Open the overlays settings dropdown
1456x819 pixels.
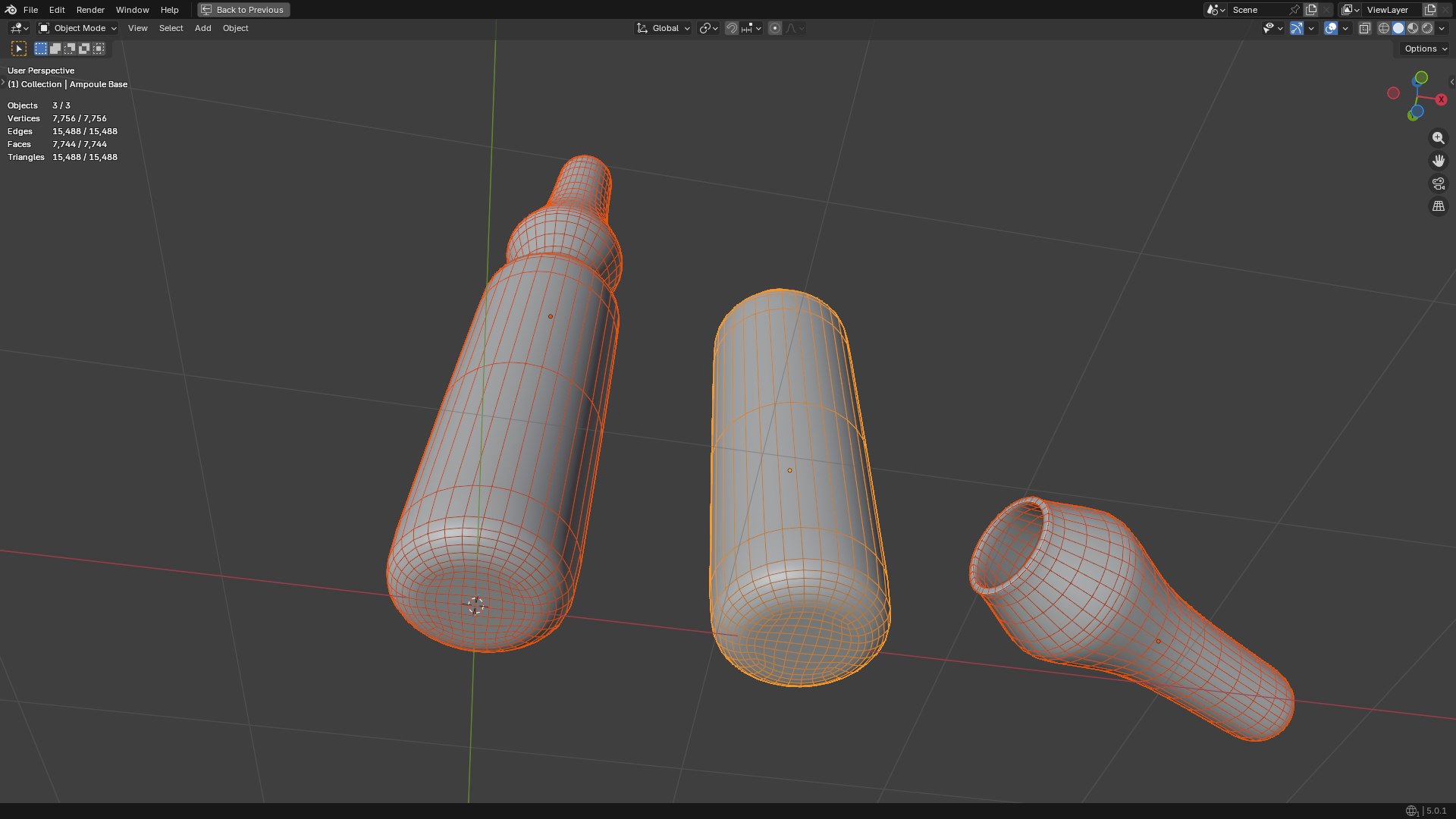click(x=1345, y=28)
